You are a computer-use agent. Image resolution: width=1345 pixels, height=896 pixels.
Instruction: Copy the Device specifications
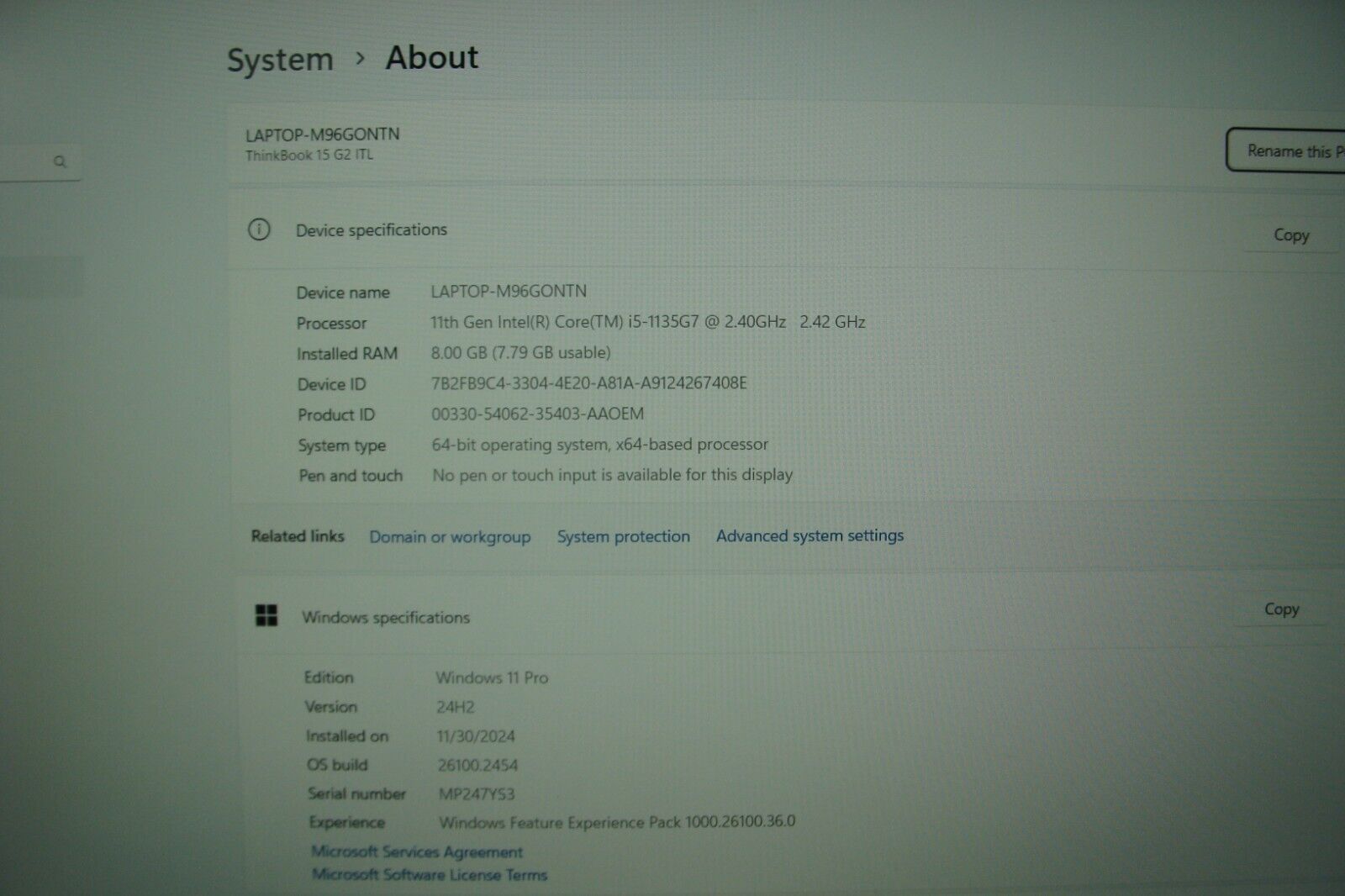pos(1290,235)
